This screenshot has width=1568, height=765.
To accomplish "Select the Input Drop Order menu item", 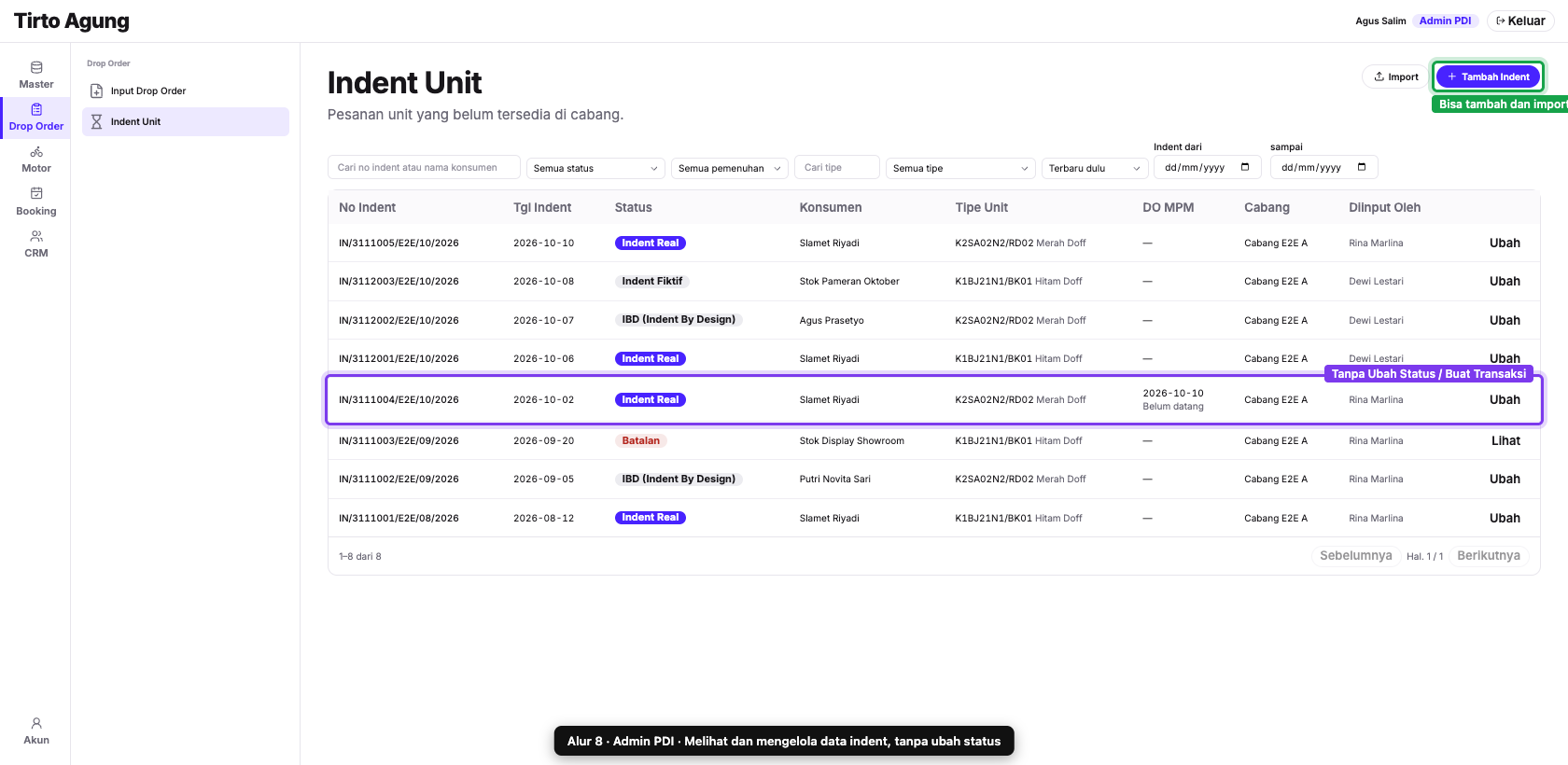I will click(x=186, y=91).
